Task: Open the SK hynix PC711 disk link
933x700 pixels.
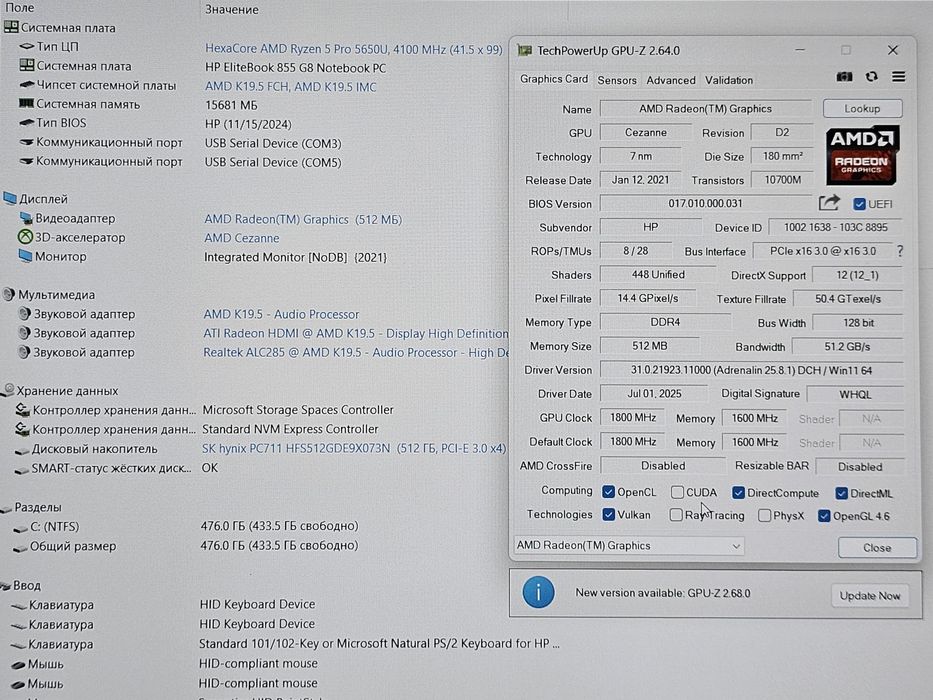Action: pos(353,448)
